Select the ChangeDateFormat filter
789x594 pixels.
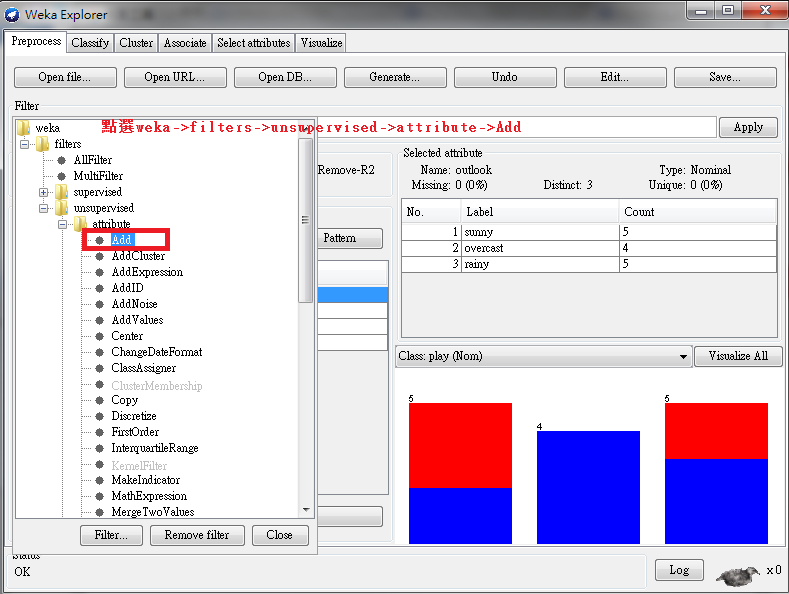click(x=156, y=352)
